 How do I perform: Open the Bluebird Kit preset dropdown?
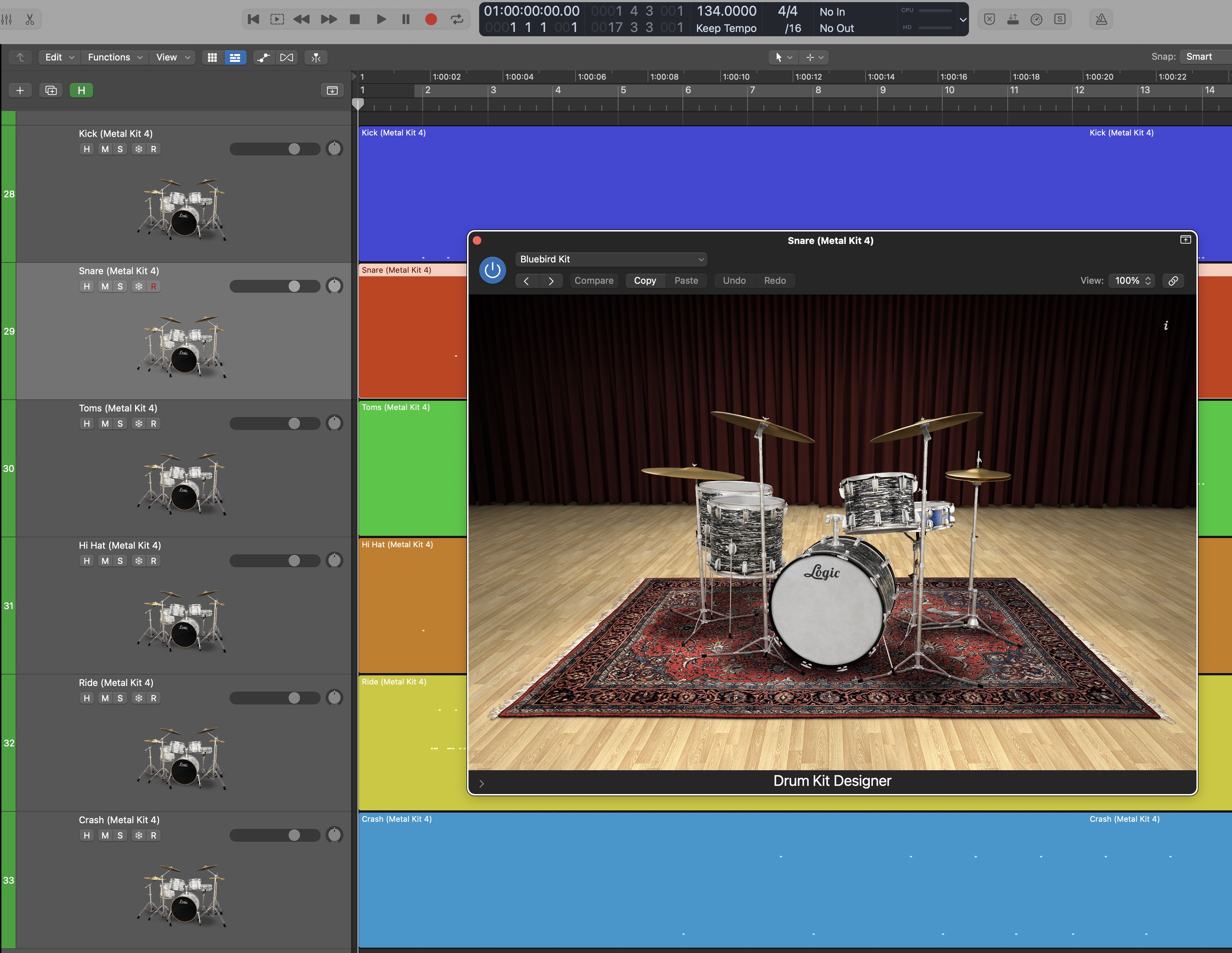611,259
